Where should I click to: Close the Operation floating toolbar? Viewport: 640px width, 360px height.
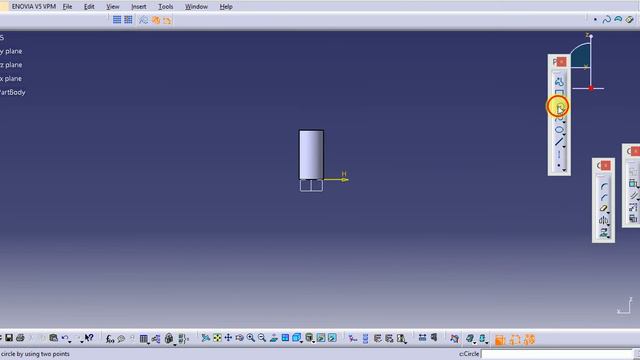coord(605,165)
